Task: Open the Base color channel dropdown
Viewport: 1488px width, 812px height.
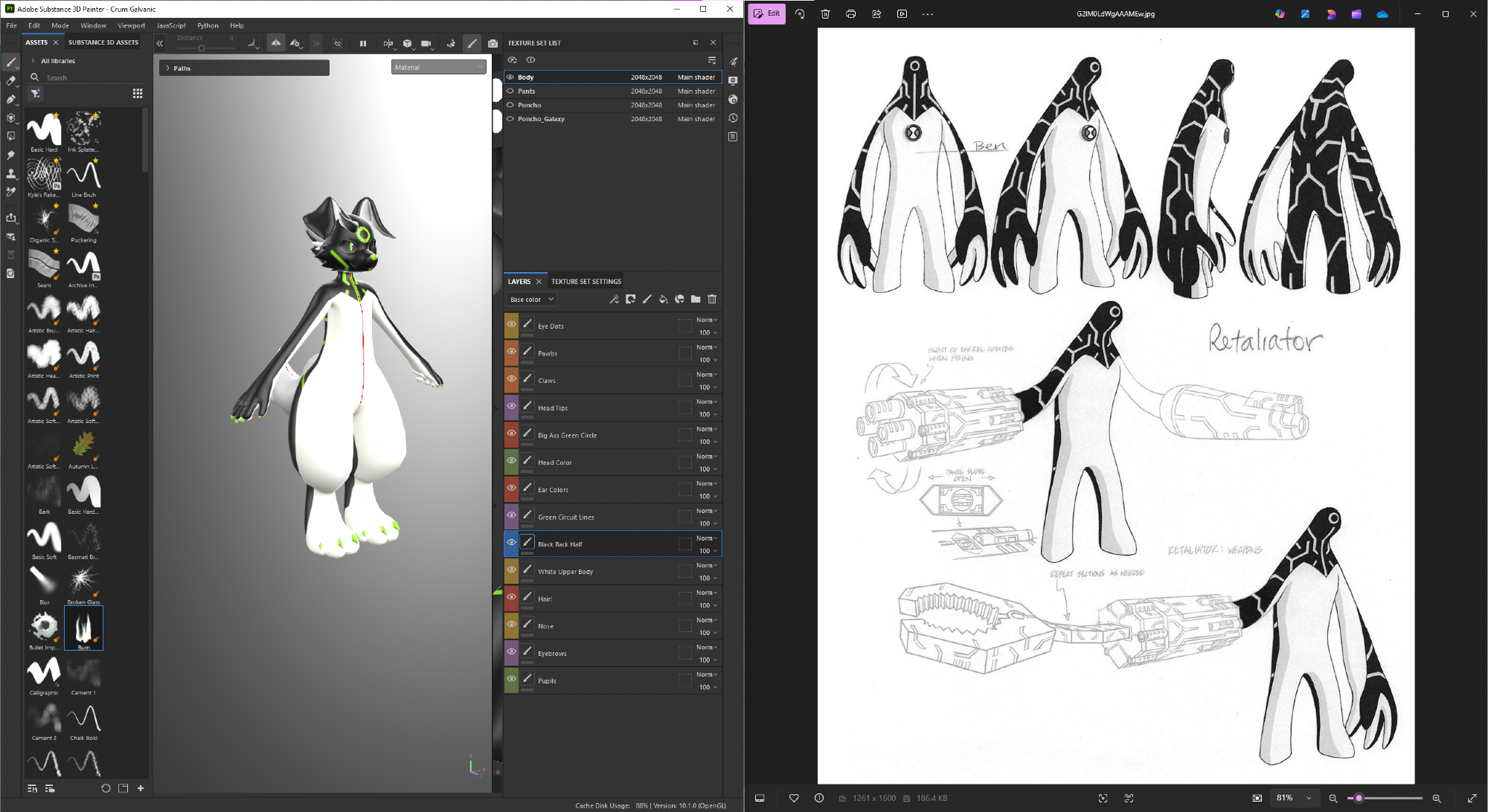Action: tap(531, 300)
